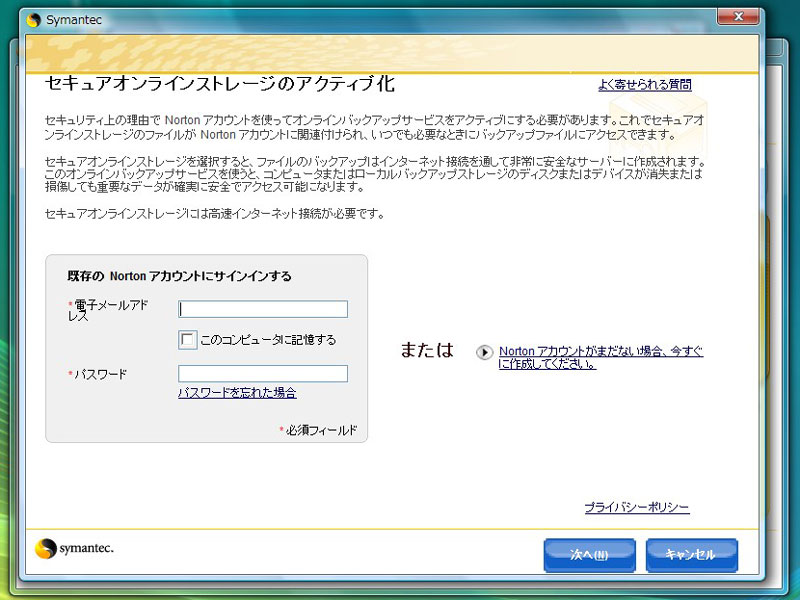800x600 pixels.
Task: Click the パスワード field label
Action: click(x=100, y=375)
